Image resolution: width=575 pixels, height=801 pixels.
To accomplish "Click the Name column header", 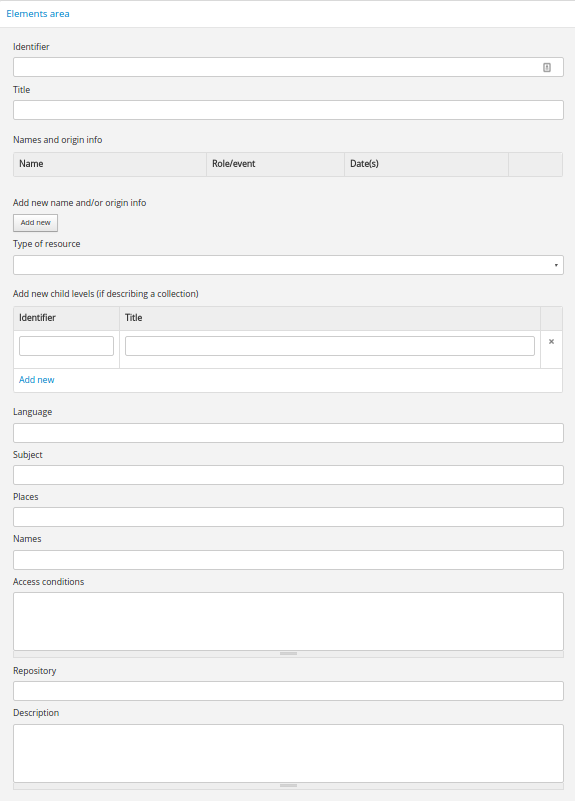I will (31, 164).
